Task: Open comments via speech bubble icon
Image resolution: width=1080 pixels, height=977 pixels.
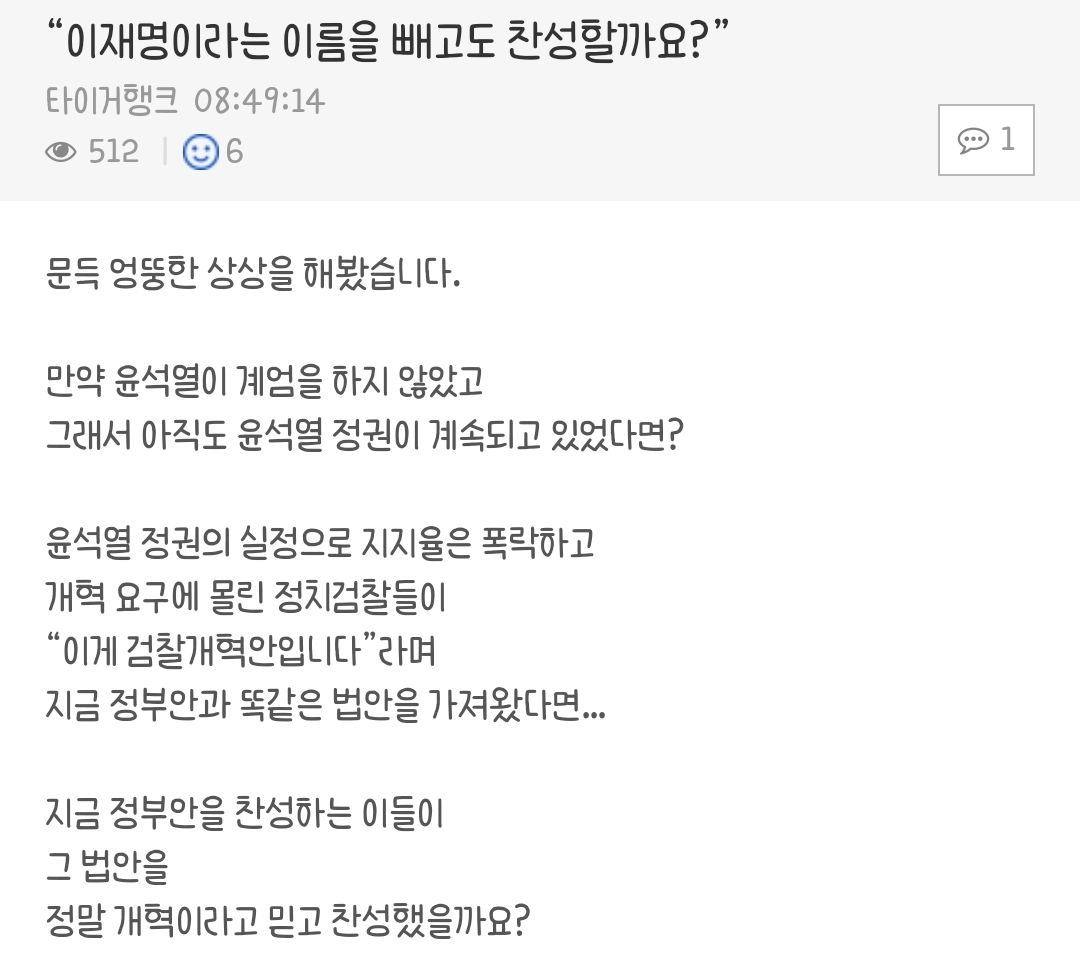Action: tap(973, 141)
